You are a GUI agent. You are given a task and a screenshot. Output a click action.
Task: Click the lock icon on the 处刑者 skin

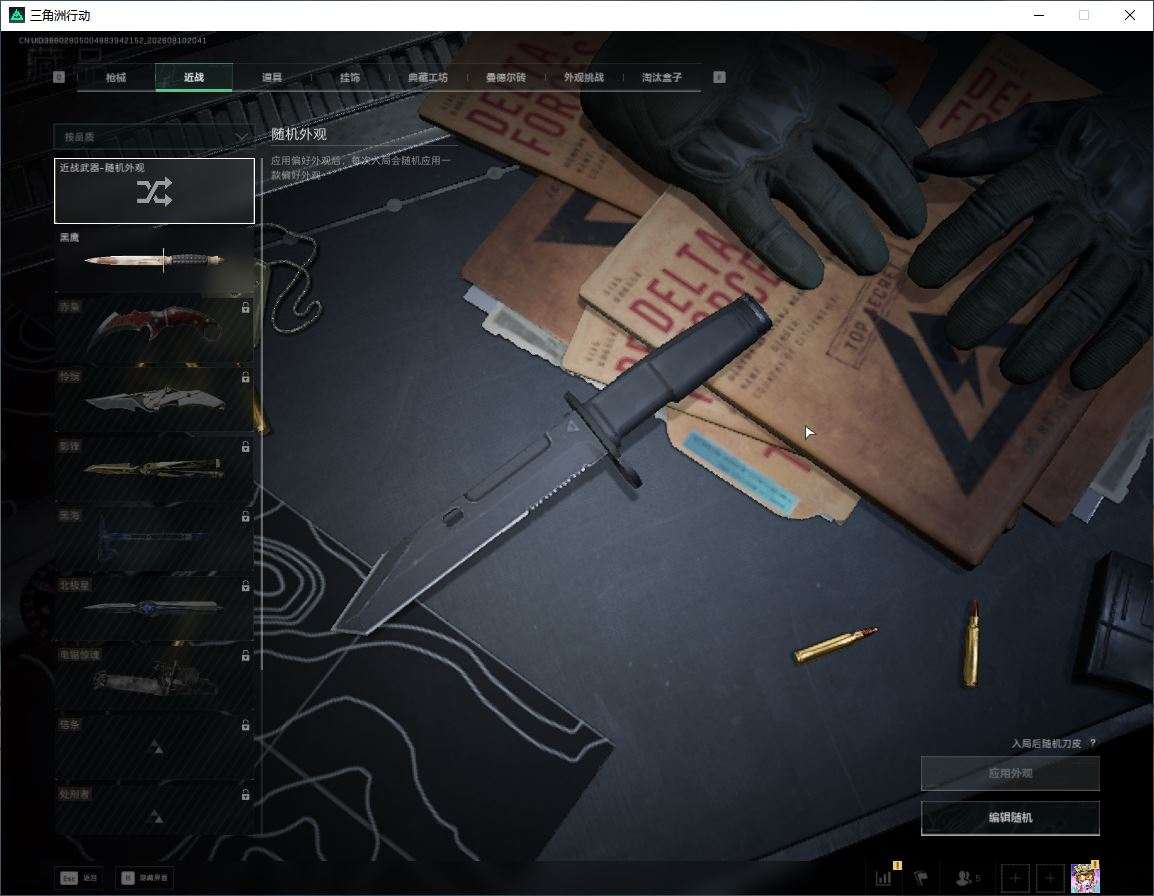(x=245, y=795)
